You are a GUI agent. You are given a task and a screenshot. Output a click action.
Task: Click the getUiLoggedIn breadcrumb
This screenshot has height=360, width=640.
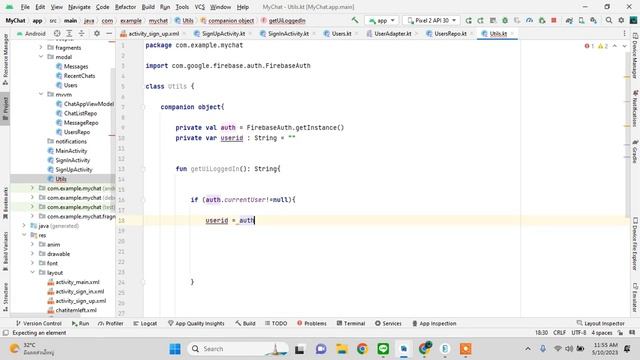283,20
